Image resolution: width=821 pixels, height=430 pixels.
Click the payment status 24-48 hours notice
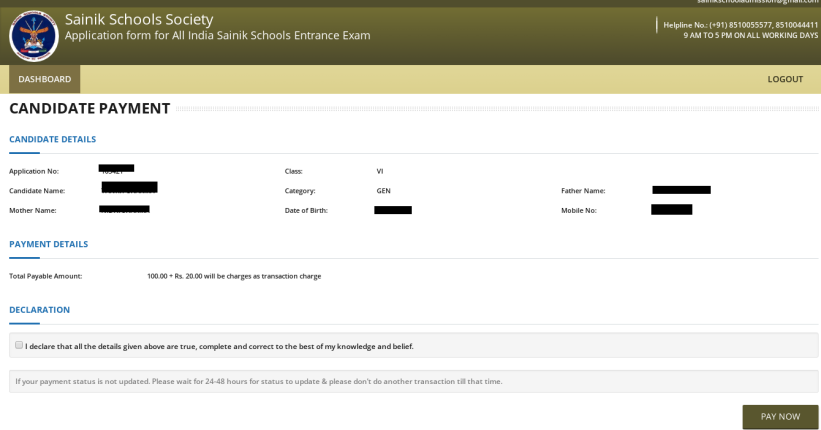[x=259, y=381]
